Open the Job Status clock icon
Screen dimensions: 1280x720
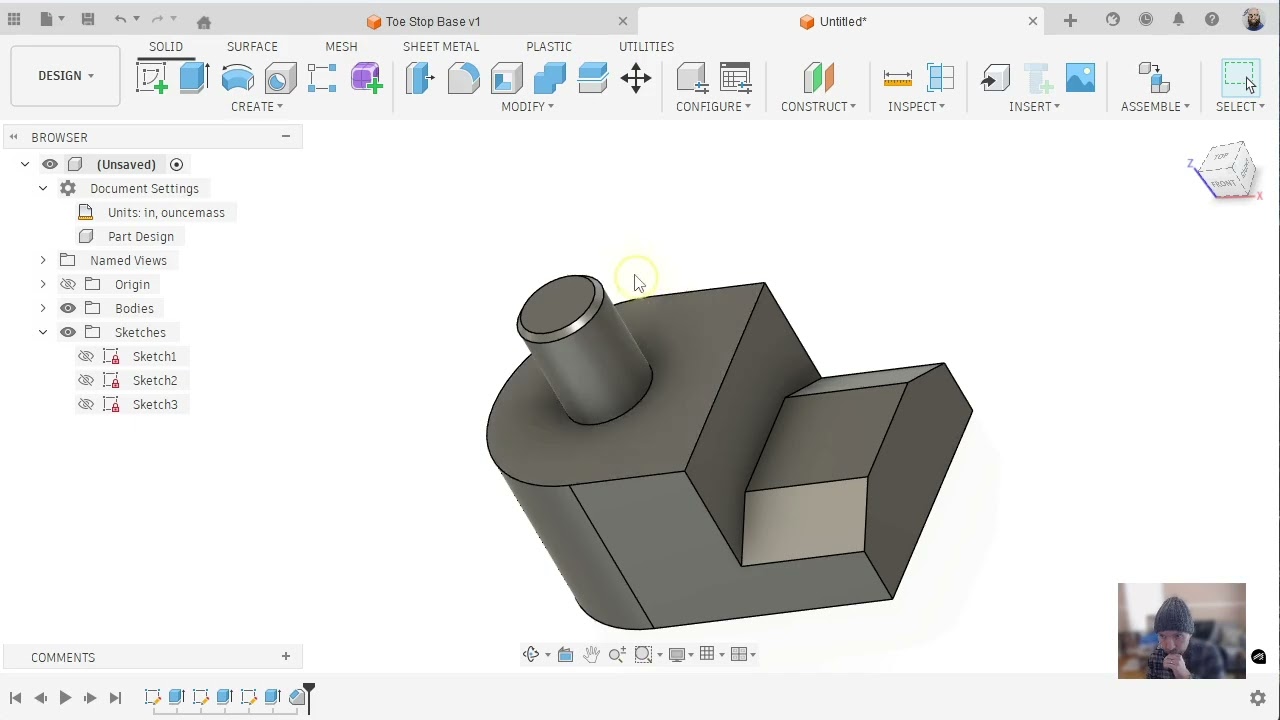click(1146, 20)
